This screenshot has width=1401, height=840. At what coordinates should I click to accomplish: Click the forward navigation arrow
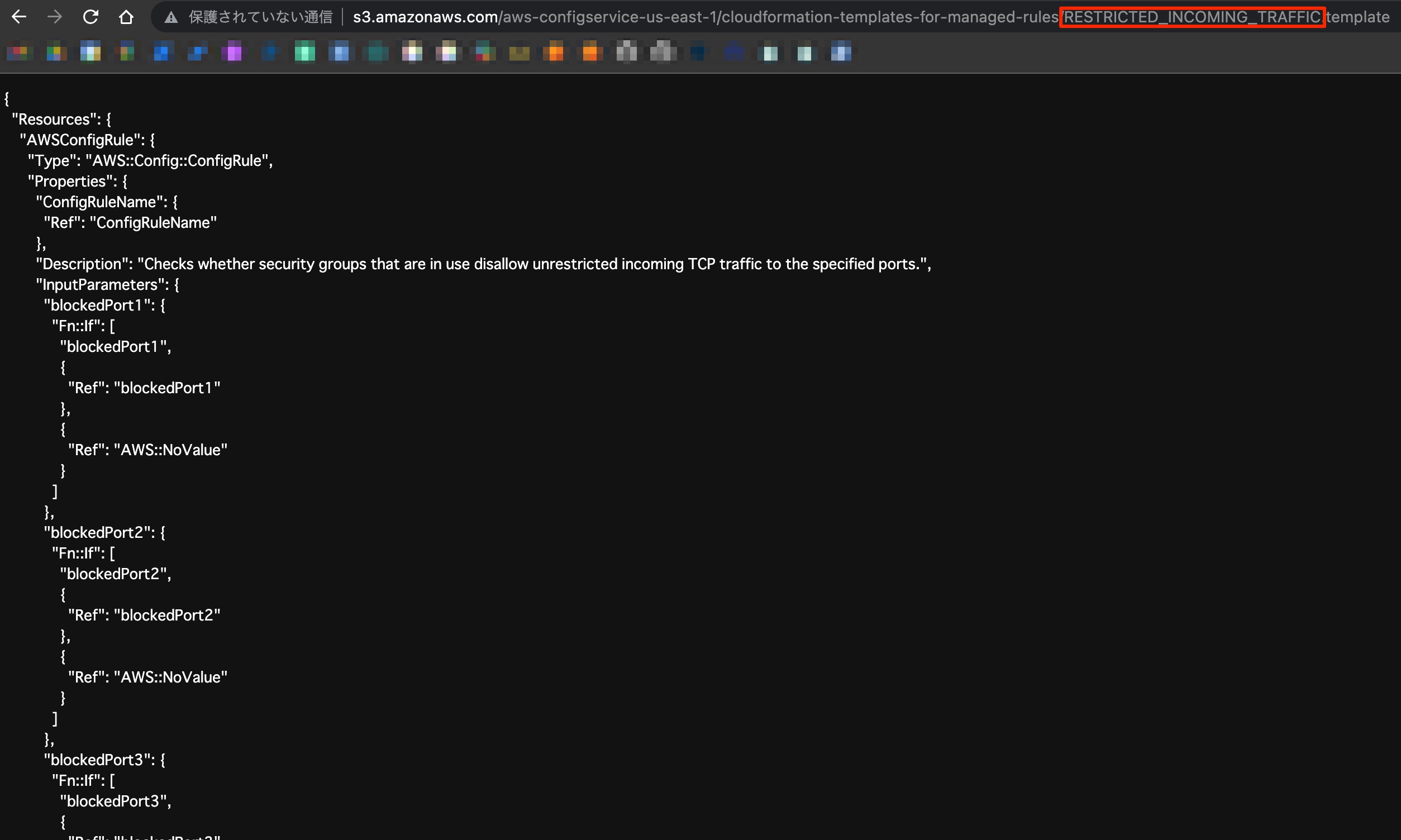click(x=54, y=16)
